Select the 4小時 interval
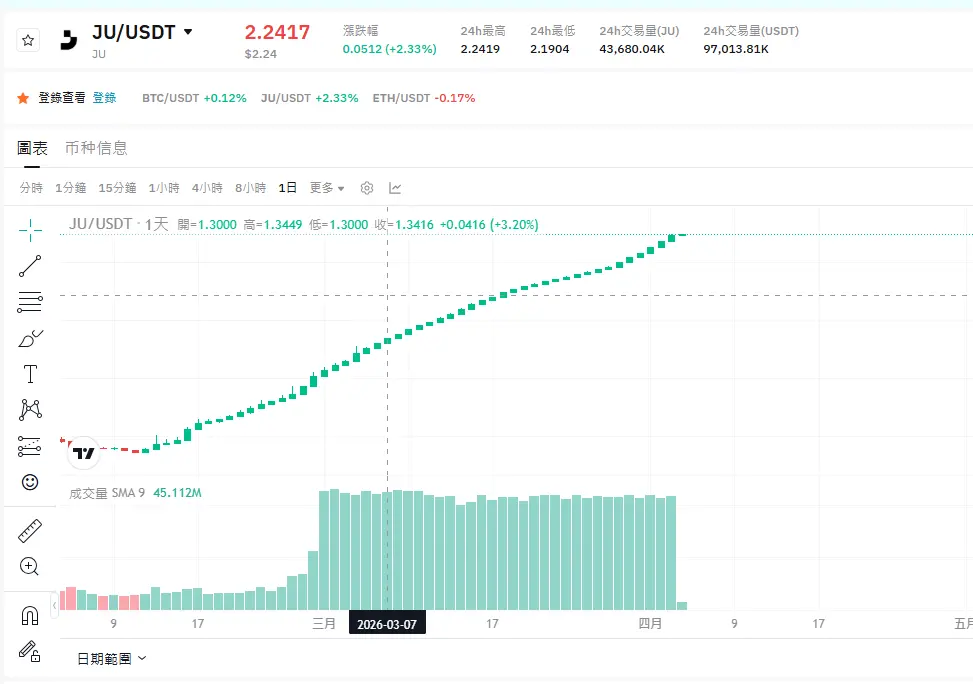973x684 pixels. pos(207,187)
